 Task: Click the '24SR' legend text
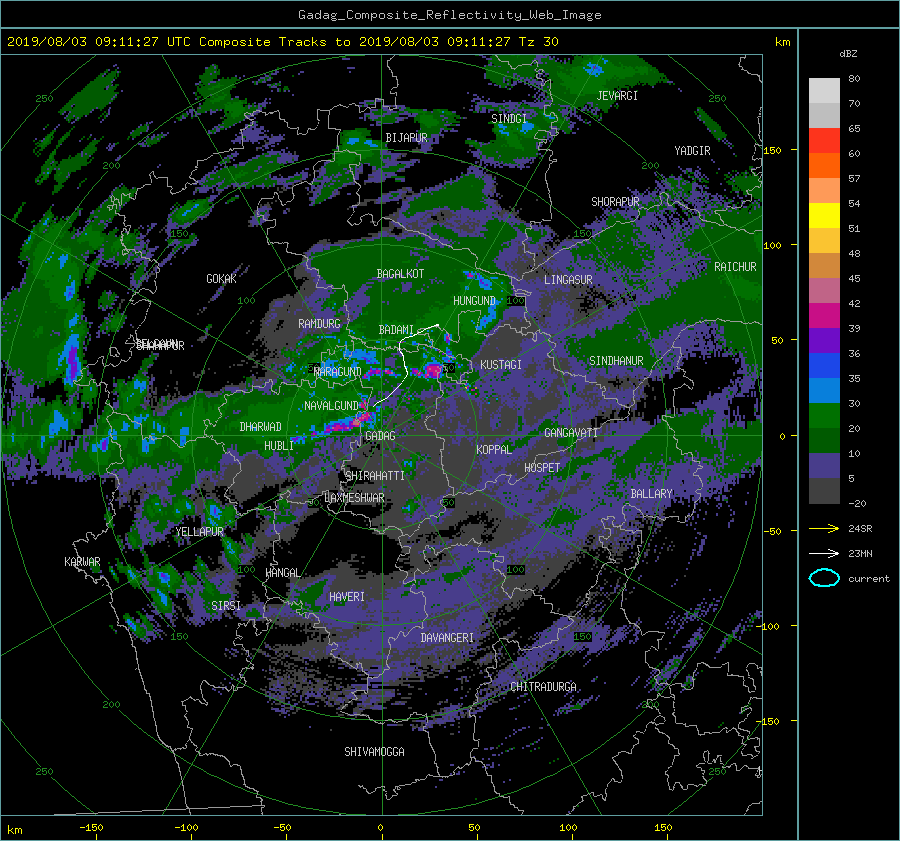pyautogui.click(x=860, y=529)
